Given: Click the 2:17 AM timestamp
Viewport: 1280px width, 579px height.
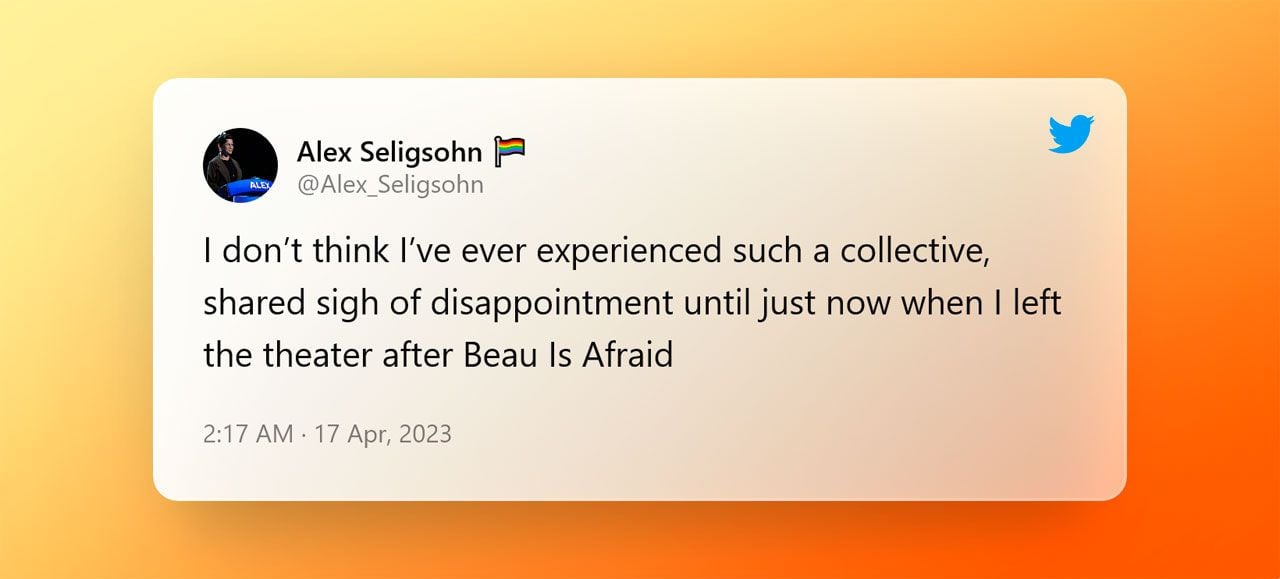Looking at the screenshot, I should [x=248, y=434].
